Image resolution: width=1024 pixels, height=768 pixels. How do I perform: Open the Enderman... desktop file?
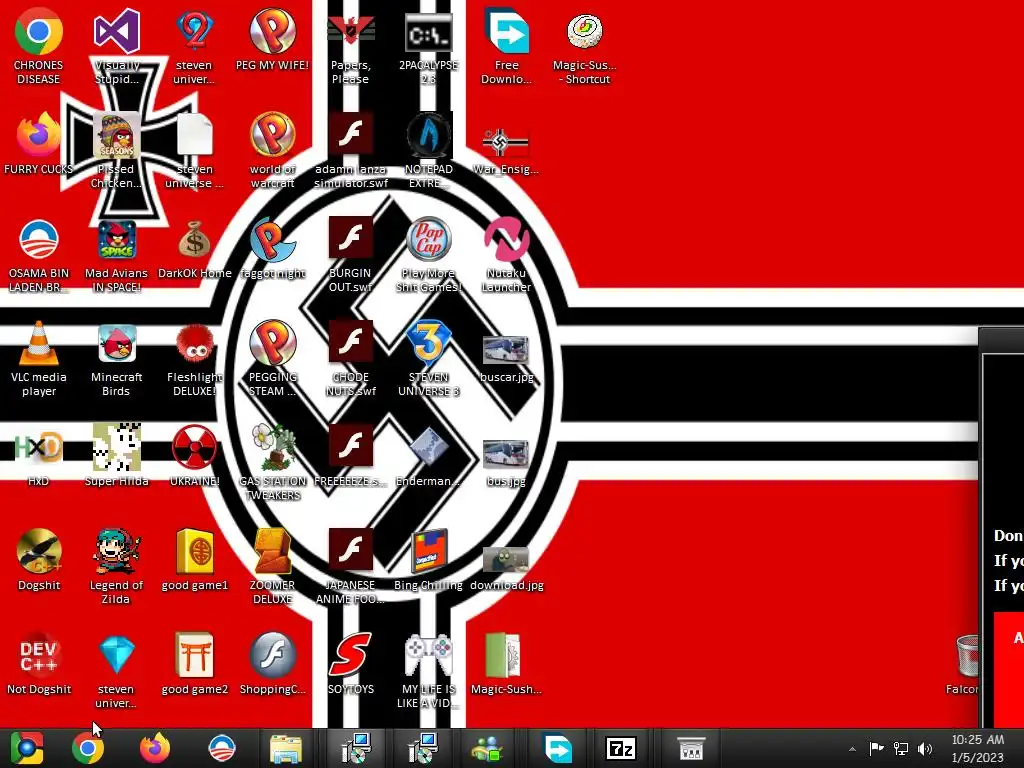428,456
